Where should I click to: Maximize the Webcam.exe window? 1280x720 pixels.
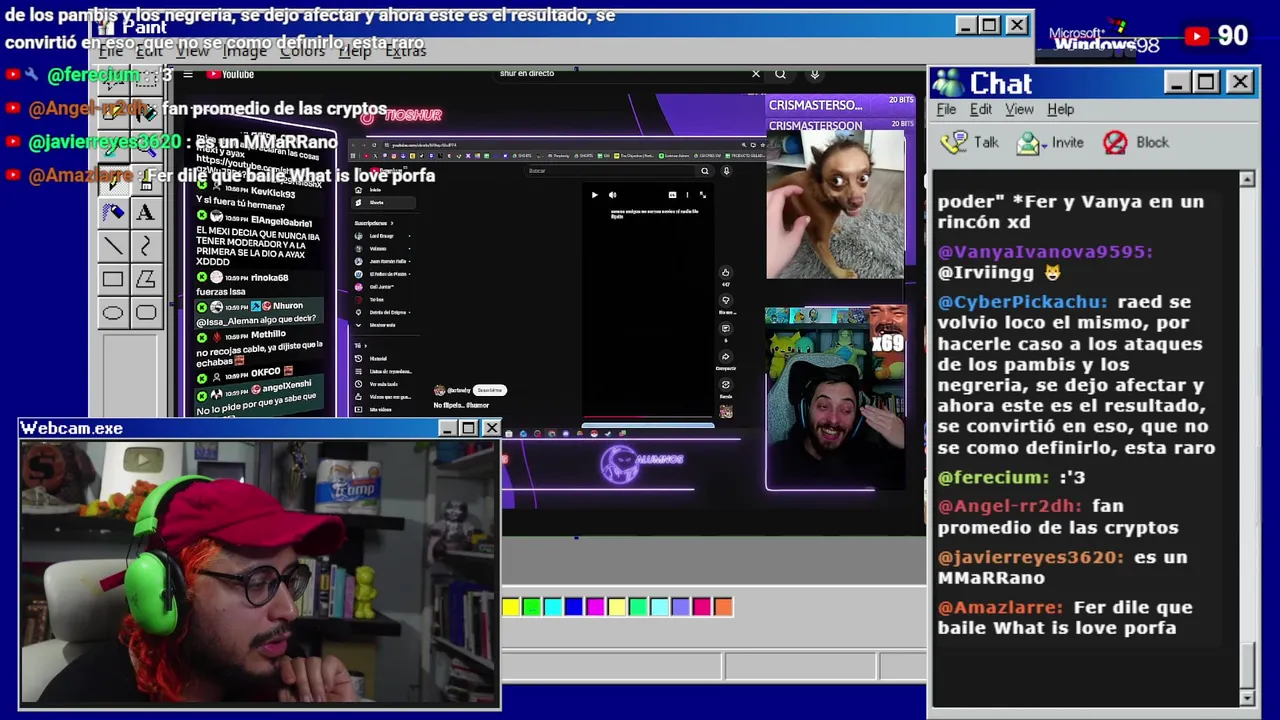tap(468, 428)
